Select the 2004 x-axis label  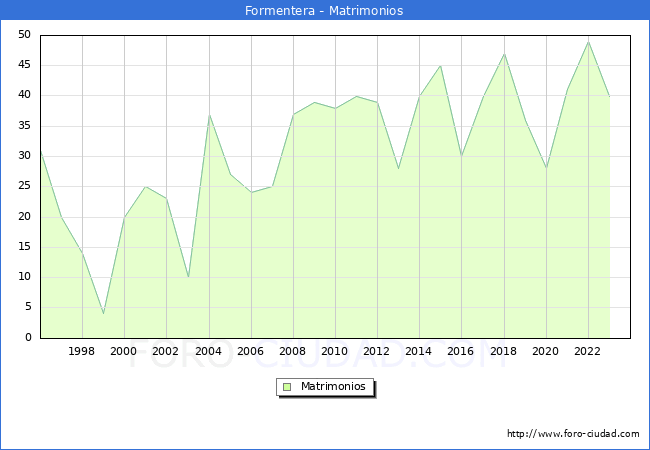coord(209,351)
